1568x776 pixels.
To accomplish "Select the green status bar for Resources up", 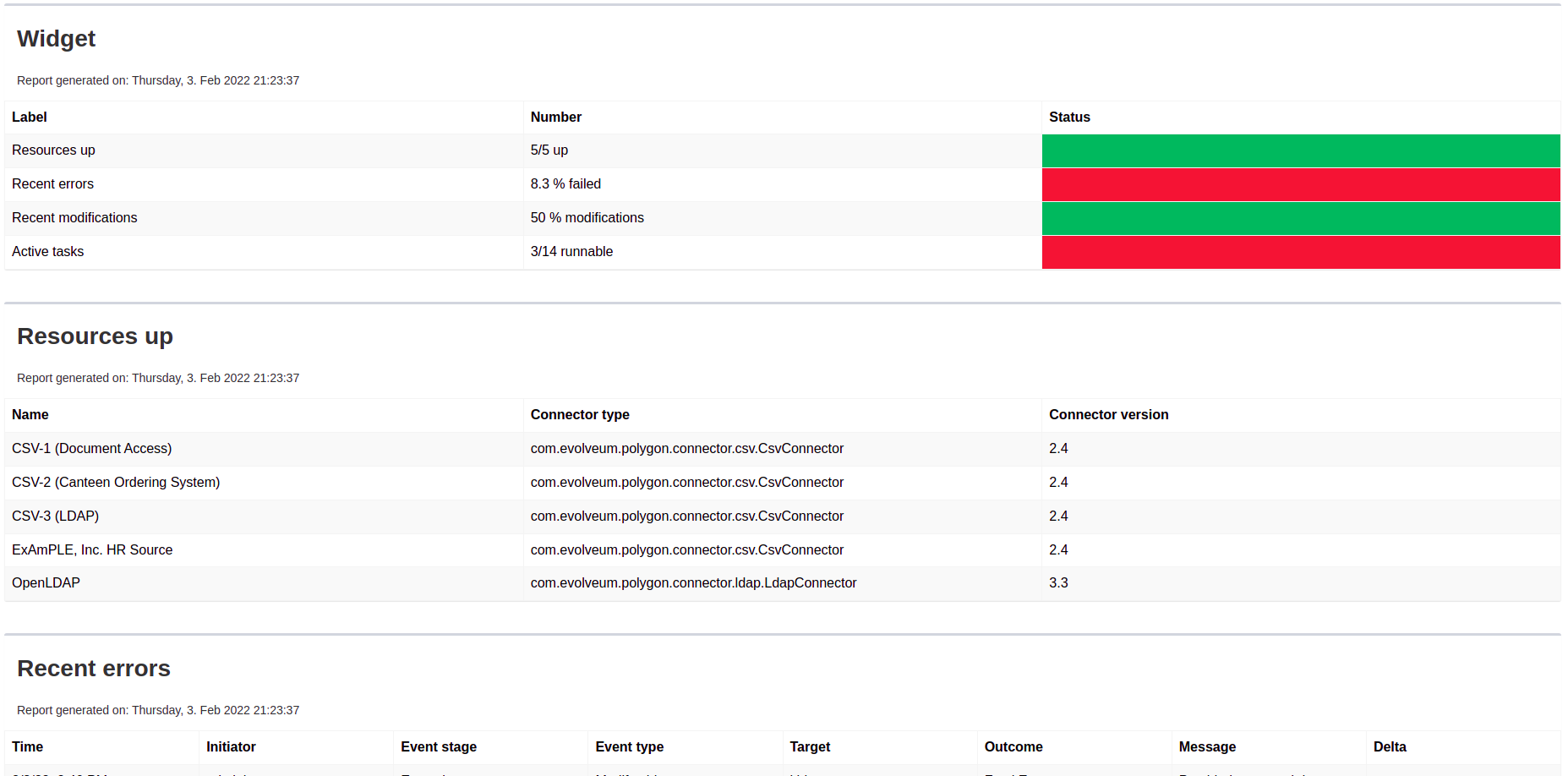I will coord(1300,150).
